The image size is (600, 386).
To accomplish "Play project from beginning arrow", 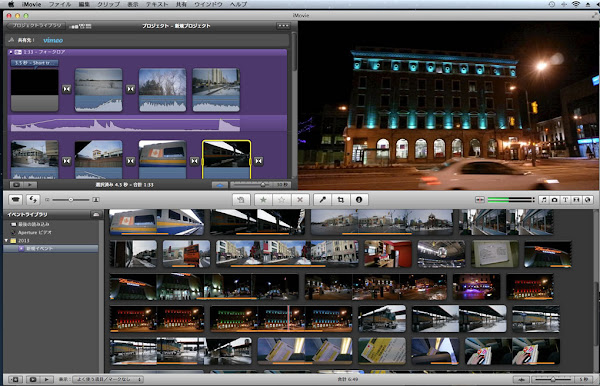I will click(x=30, y=185).
